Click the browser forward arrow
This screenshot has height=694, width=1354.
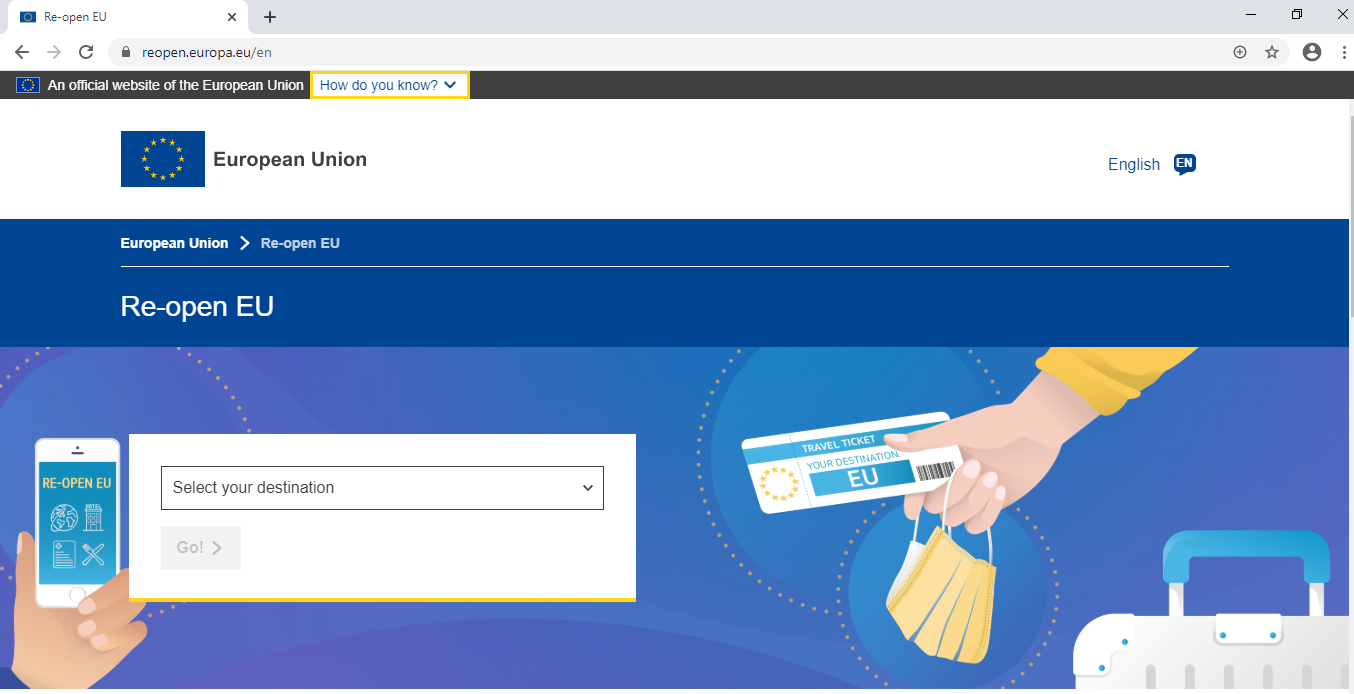click(54, 52)
